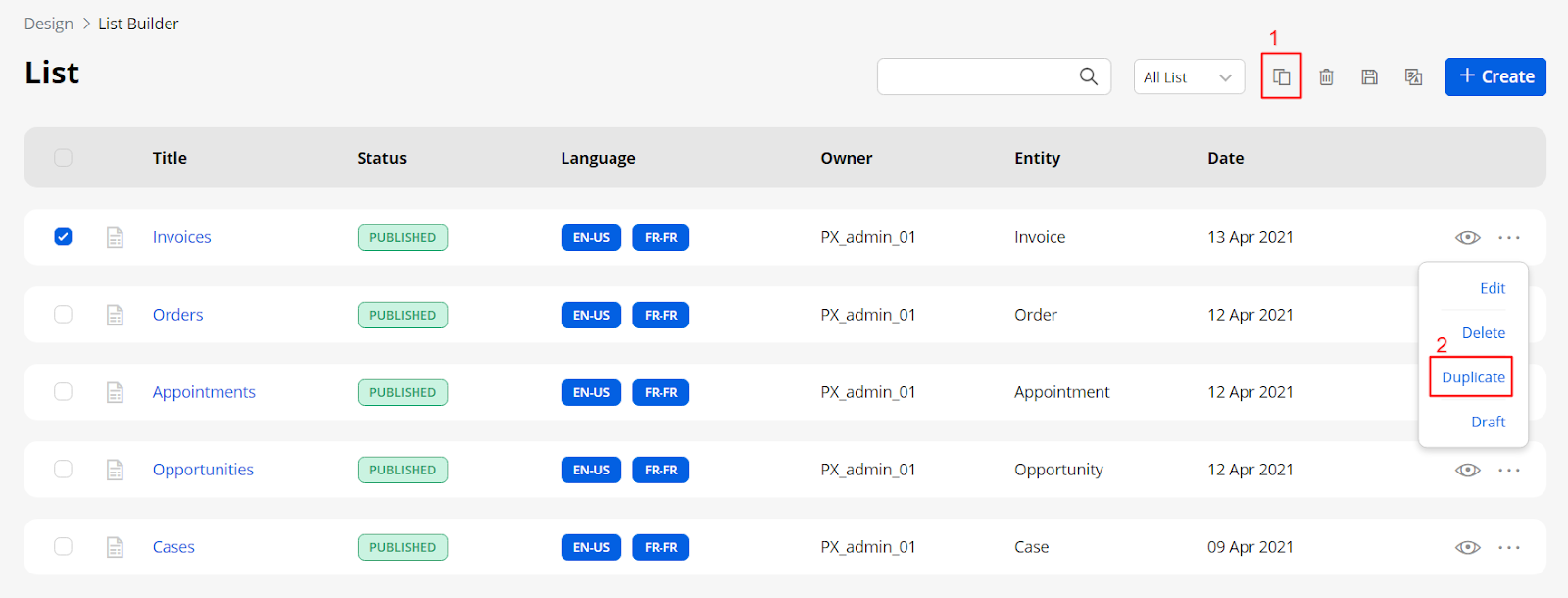Image resolution: width=1568 pixels, height=598 pixels.
Task: Uncheck the Invoices row checkbox
Action: click(63, 237)
